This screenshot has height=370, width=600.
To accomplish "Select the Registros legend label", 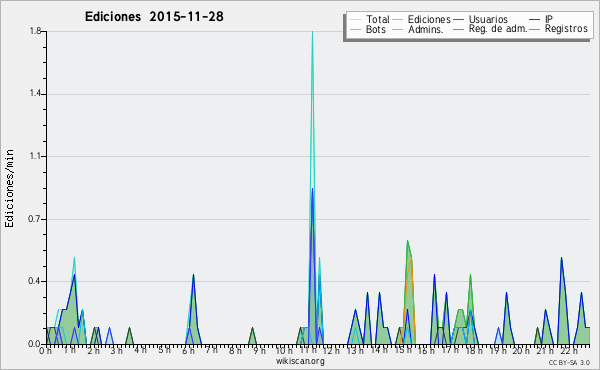I will pos(566,29).
